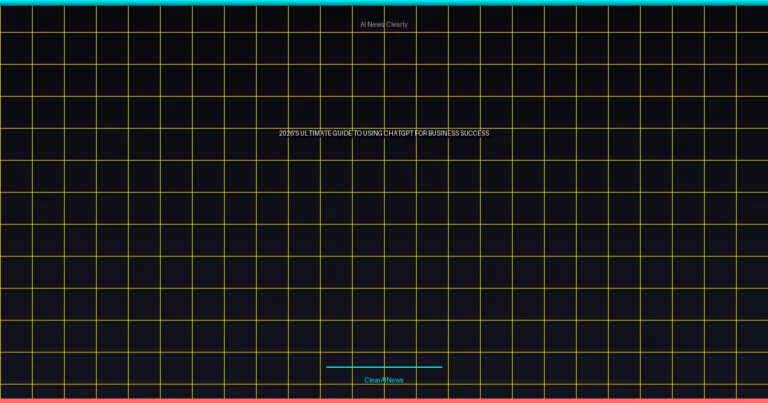This screenshot has width=768, height=403.
Task: Click the 2026's Ultimate Guide ChatGPT headline
Action: click(x=384, y=133)
